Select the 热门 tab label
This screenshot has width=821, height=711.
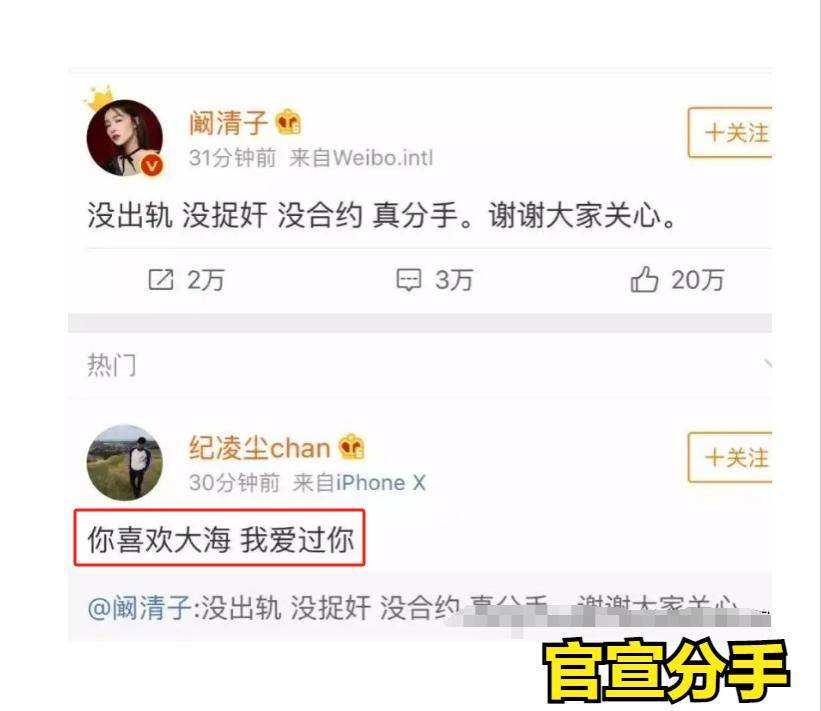click(112, 364)
